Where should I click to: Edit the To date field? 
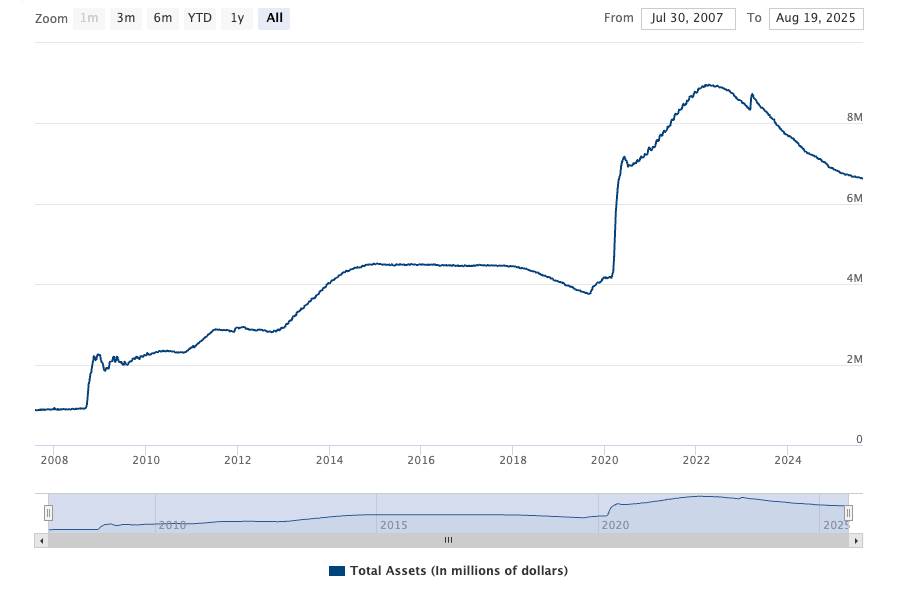pos(816,18)
